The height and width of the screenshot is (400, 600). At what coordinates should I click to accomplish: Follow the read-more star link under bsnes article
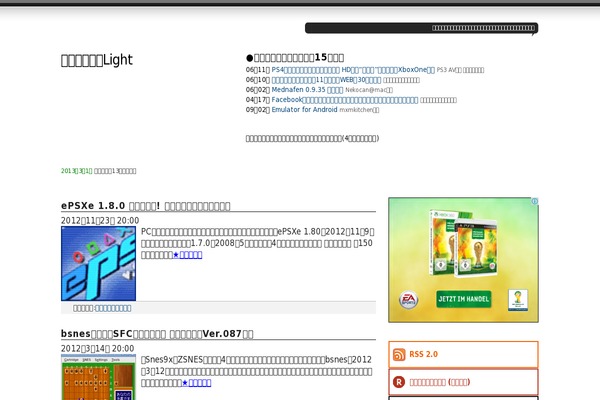coord(196,383)
